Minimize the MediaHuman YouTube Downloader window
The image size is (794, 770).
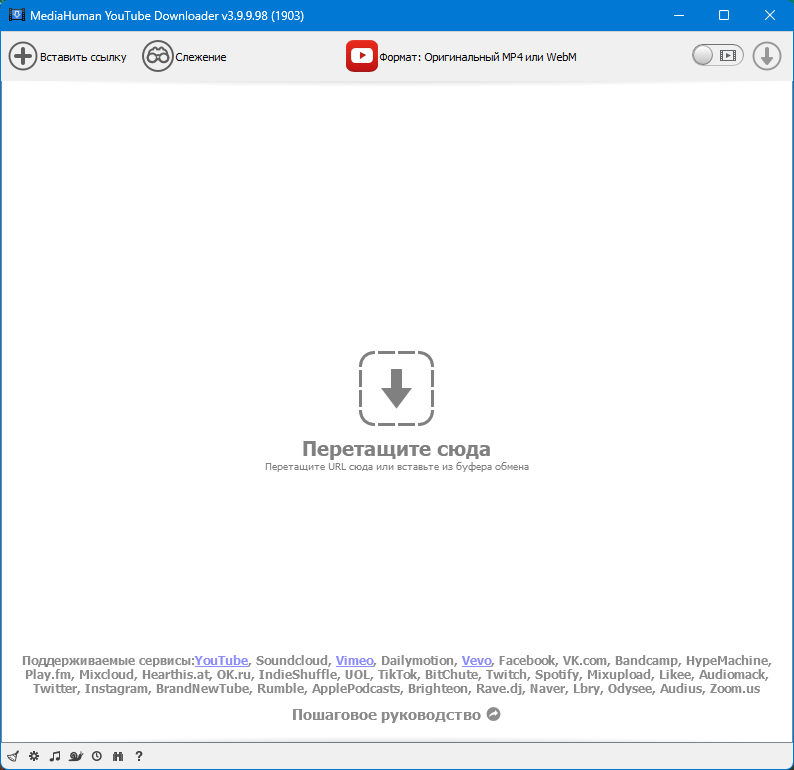coord(679,15)
